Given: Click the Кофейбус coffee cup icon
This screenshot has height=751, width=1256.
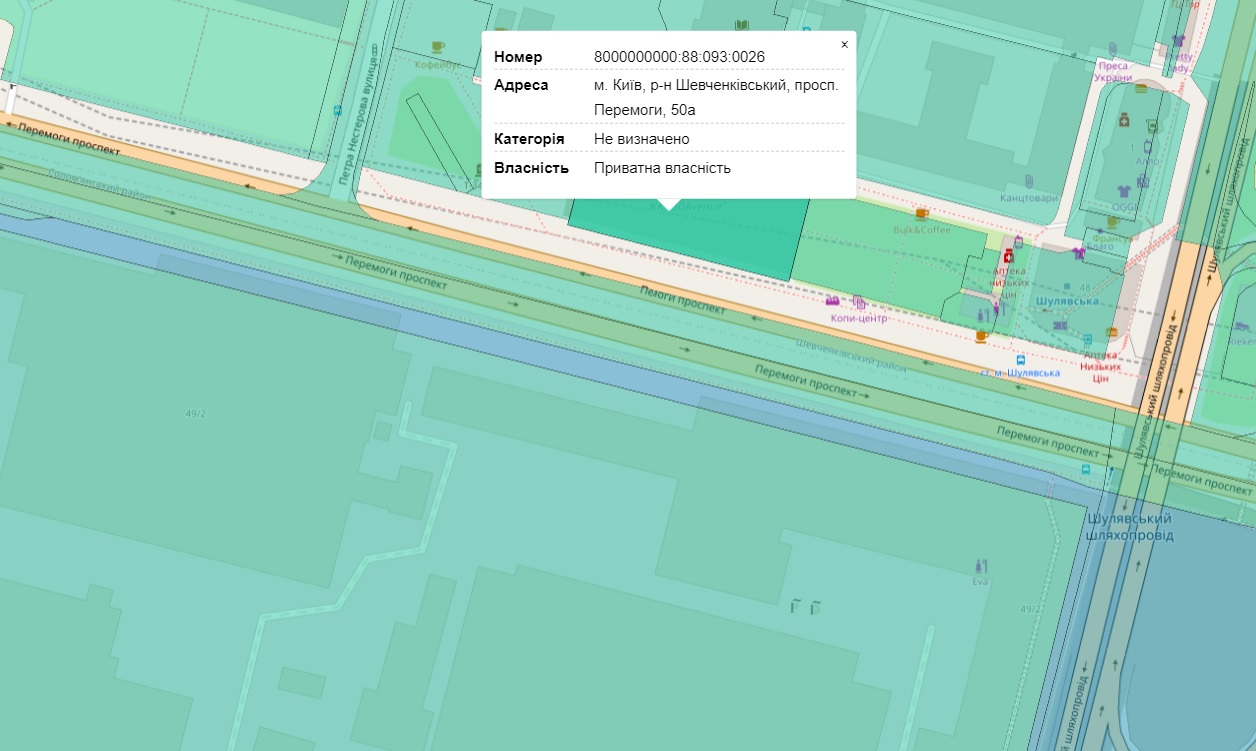Looking at the screenshot, I should [437, 47].
